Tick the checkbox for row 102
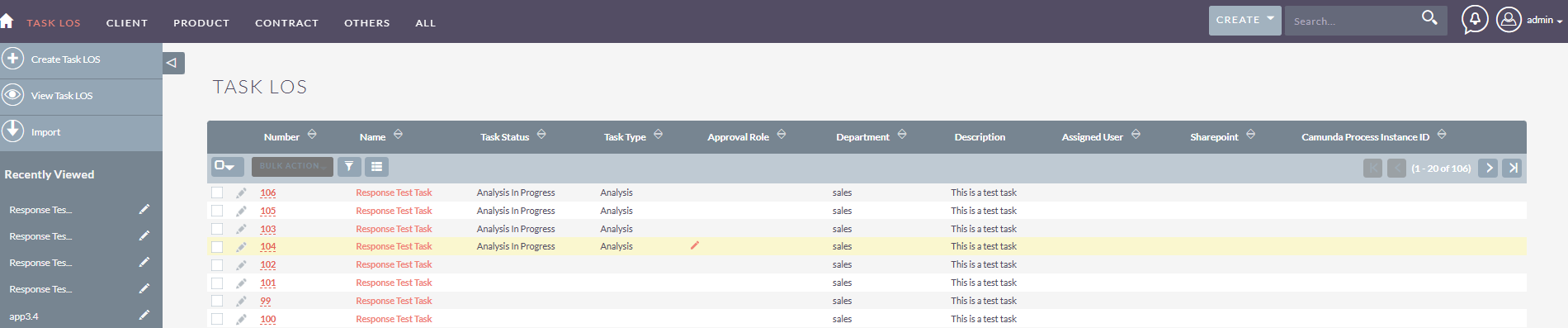Screen dimensions: 1568x328 tap(217, 264)
